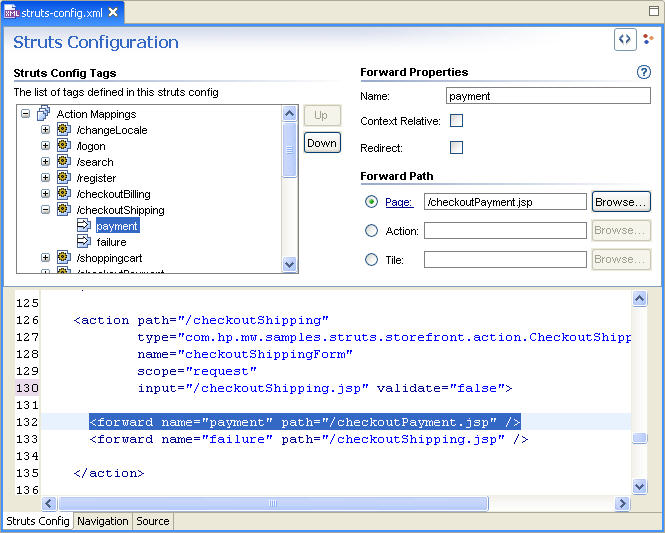Screen dimensions: 665x533
Task: Open the Page hyperlink
Action: tap(399, 202)
